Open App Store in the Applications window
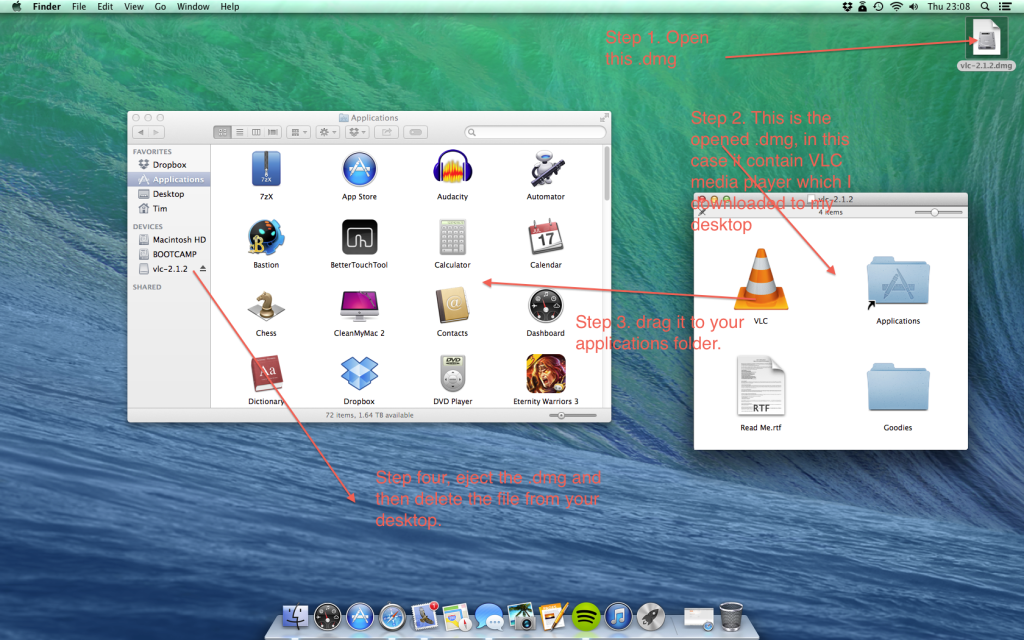The image size is (1024, 640). pyautogui.click(x=359, y=169)
